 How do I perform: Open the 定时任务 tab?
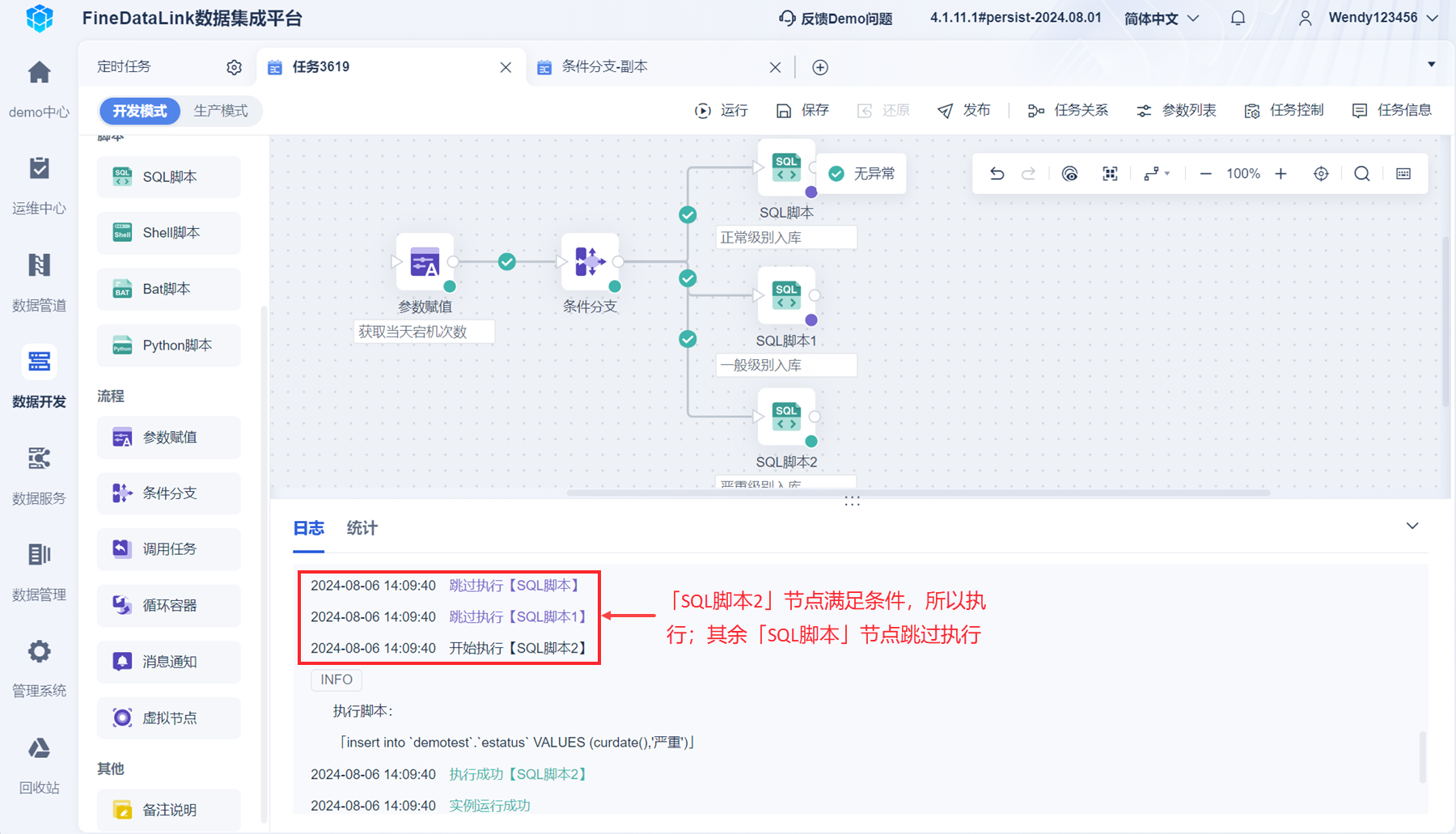124,66
